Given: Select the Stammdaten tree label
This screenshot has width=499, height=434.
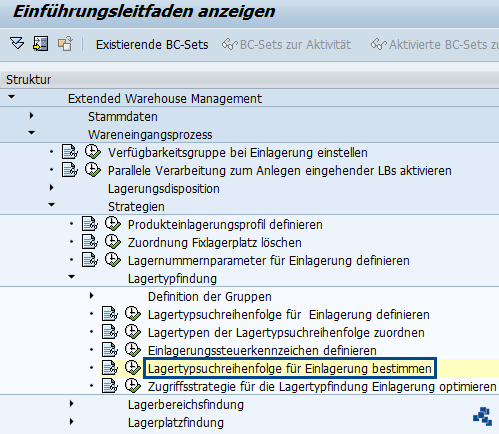Looking at the screenshot, I should (x=123, y=117).
